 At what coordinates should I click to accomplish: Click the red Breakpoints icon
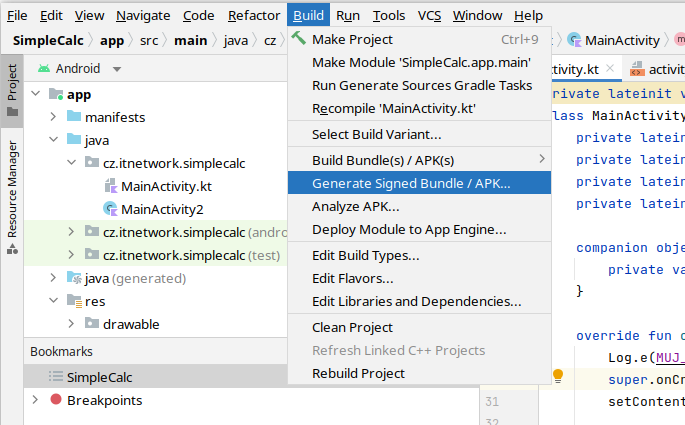56,399
